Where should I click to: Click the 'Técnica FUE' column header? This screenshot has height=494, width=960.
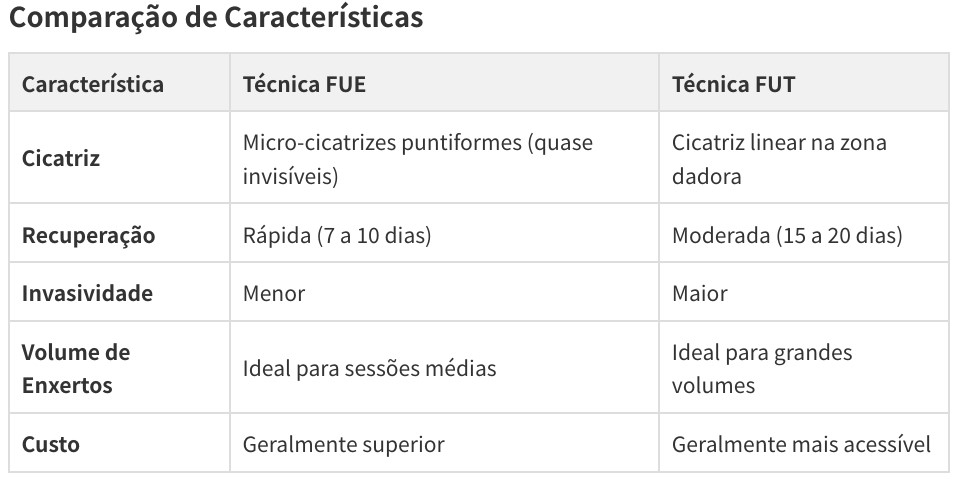304,84
